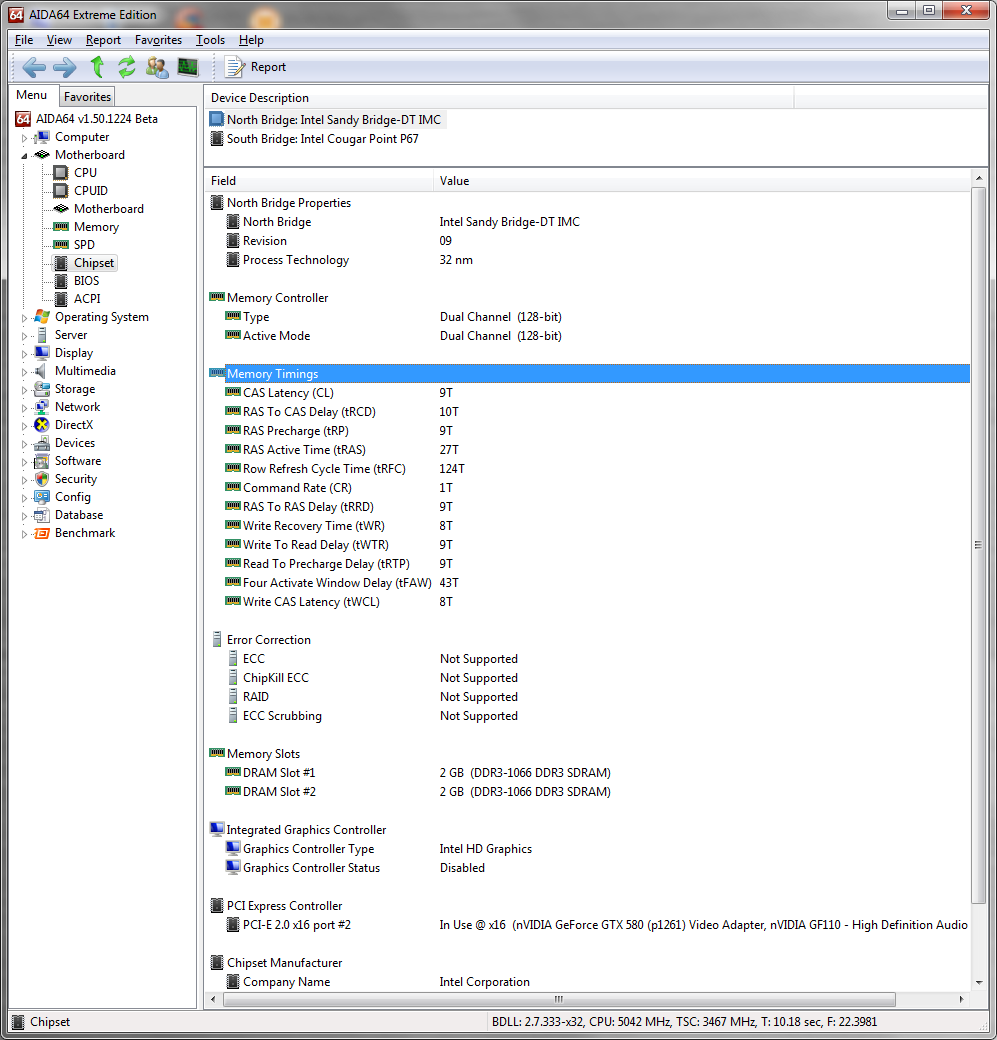
Task: Click the Network icon in tree
Action: pyautogui.click(x=42, y=407)
